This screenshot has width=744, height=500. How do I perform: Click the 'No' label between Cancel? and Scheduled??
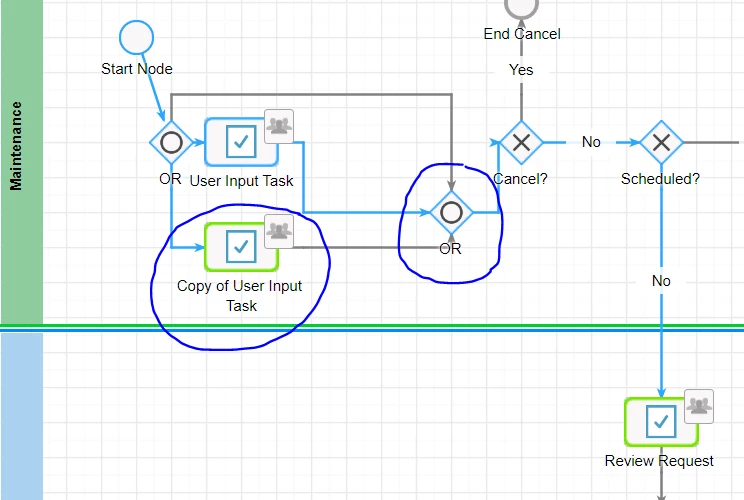click(591, 142)
